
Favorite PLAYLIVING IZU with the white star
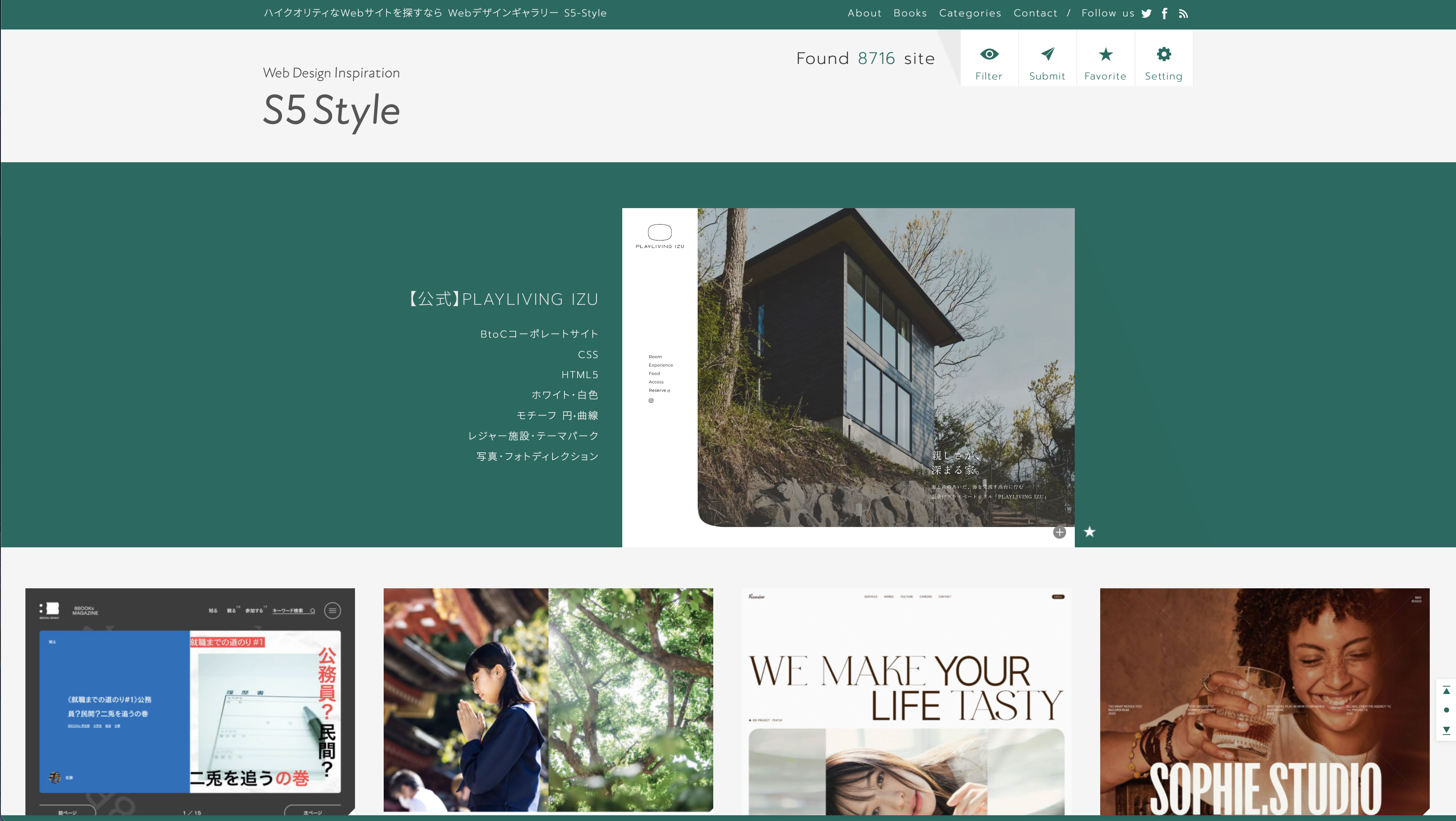click(x=1090, y=532)
